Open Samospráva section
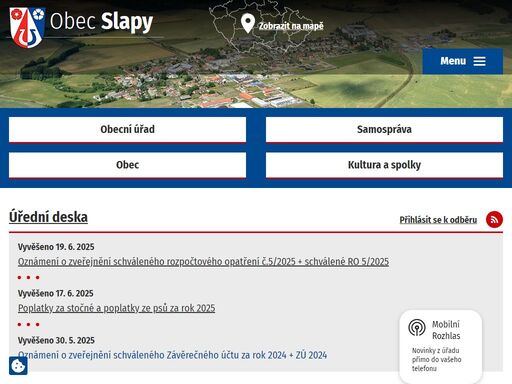This screenshot has width=512, height=384. click(x=384, y=130)
